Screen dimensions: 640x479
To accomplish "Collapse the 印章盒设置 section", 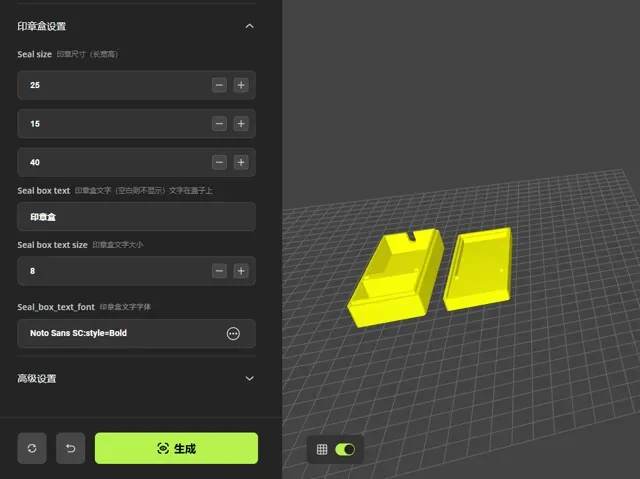I will click(x=249, y=26).
